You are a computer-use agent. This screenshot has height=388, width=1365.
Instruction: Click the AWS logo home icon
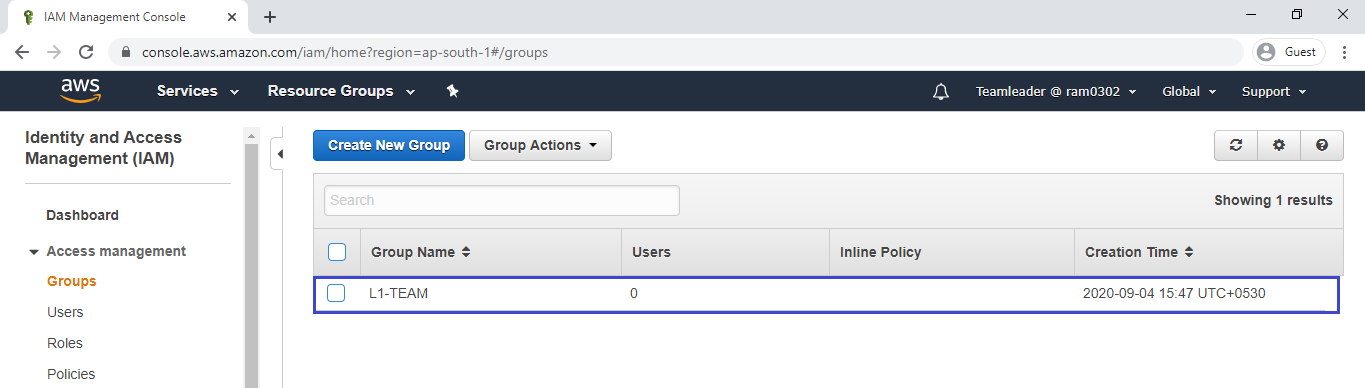click(x=80, y=91)
